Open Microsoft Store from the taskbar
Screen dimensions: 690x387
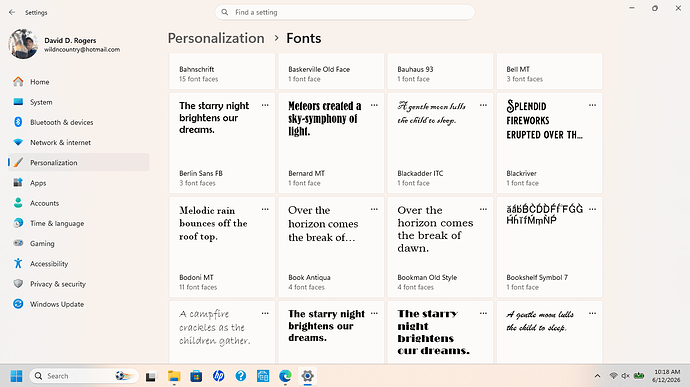click(196, 376)
